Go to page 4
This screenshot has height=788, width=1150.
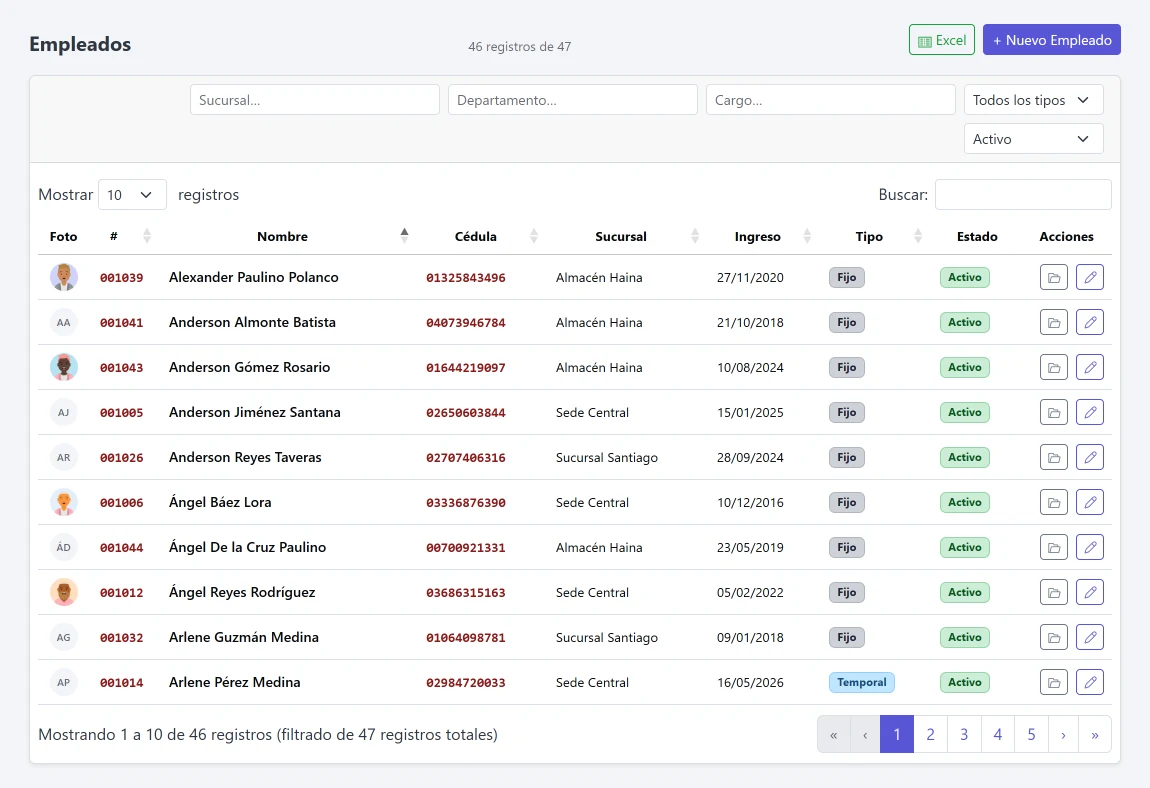(997, 734)
